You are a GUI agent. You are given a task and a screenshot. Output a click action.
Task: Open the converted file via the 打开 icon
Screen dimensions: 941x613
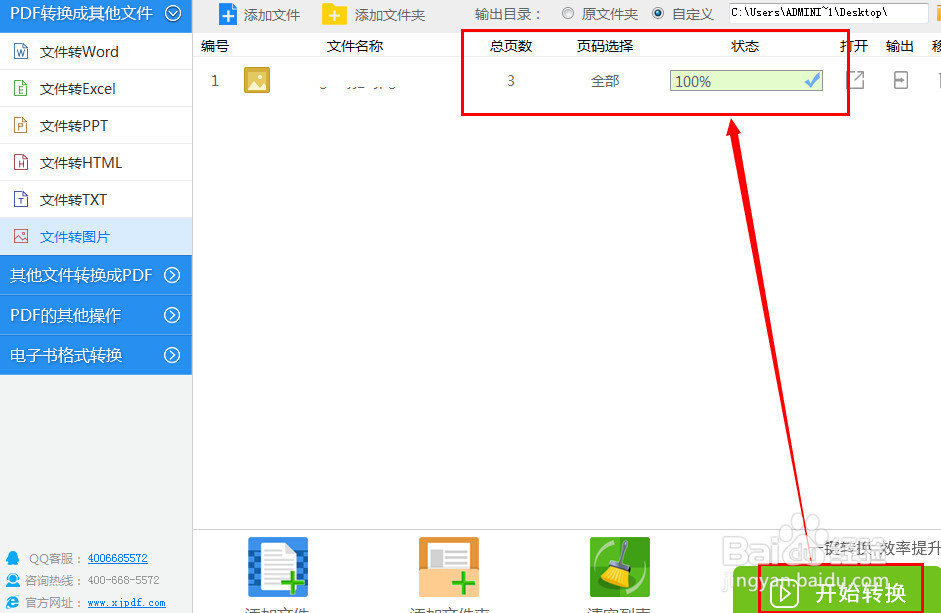click(x=855, y=81)
